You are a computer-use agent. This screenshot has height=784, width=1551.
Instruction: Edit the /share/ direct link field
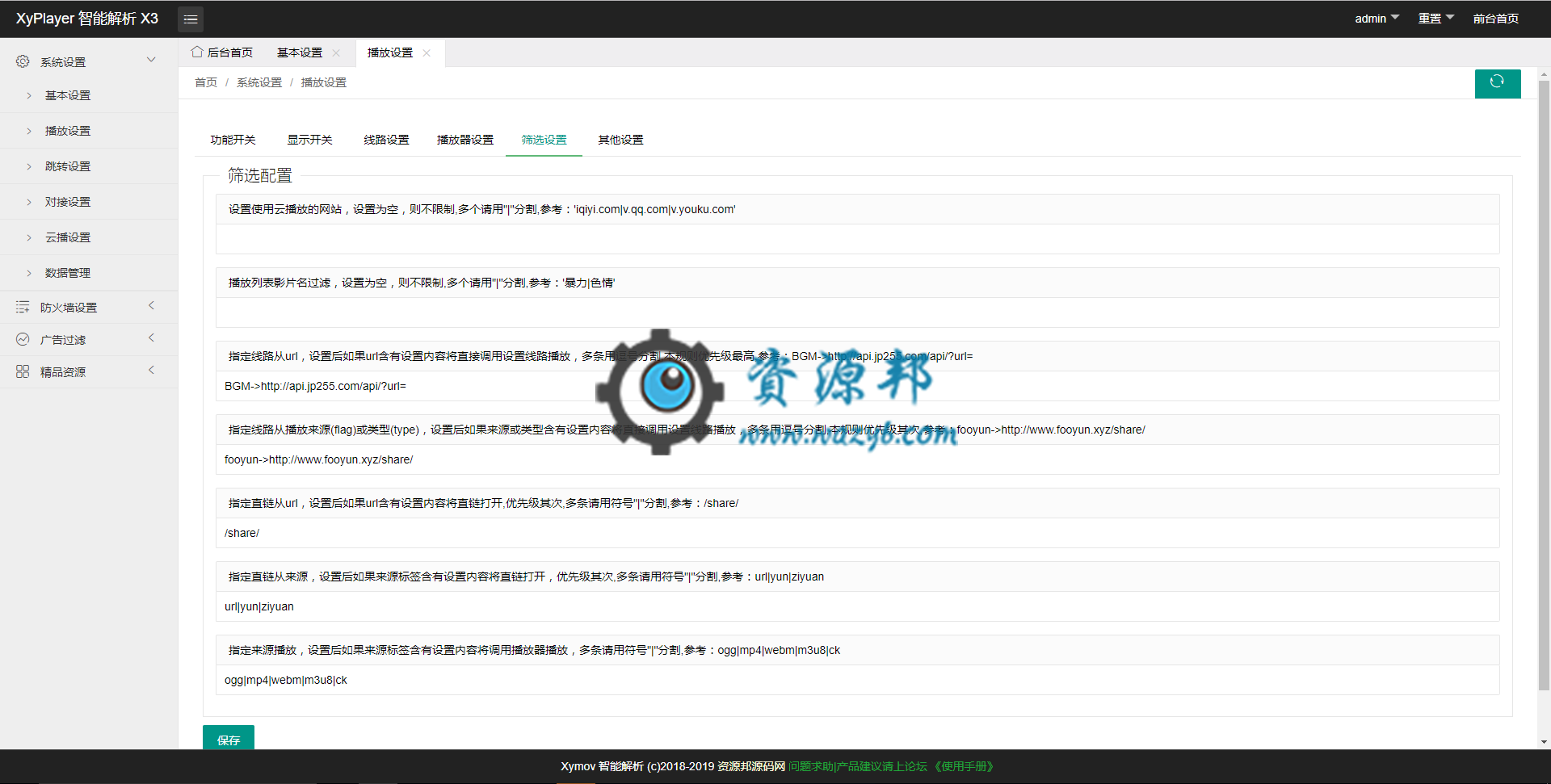point(857,533)
